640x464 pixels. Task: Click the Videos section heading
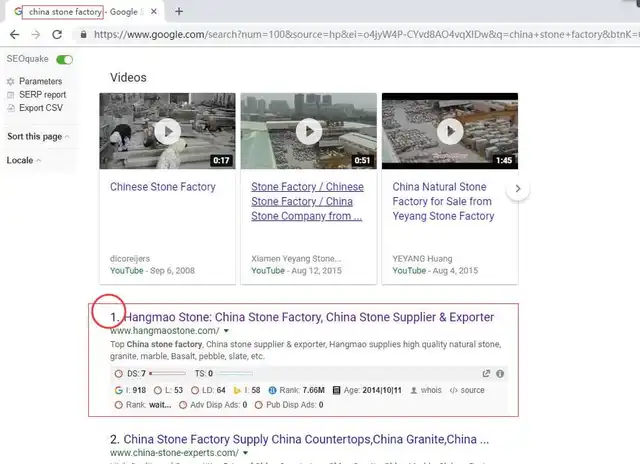point(128,78)
